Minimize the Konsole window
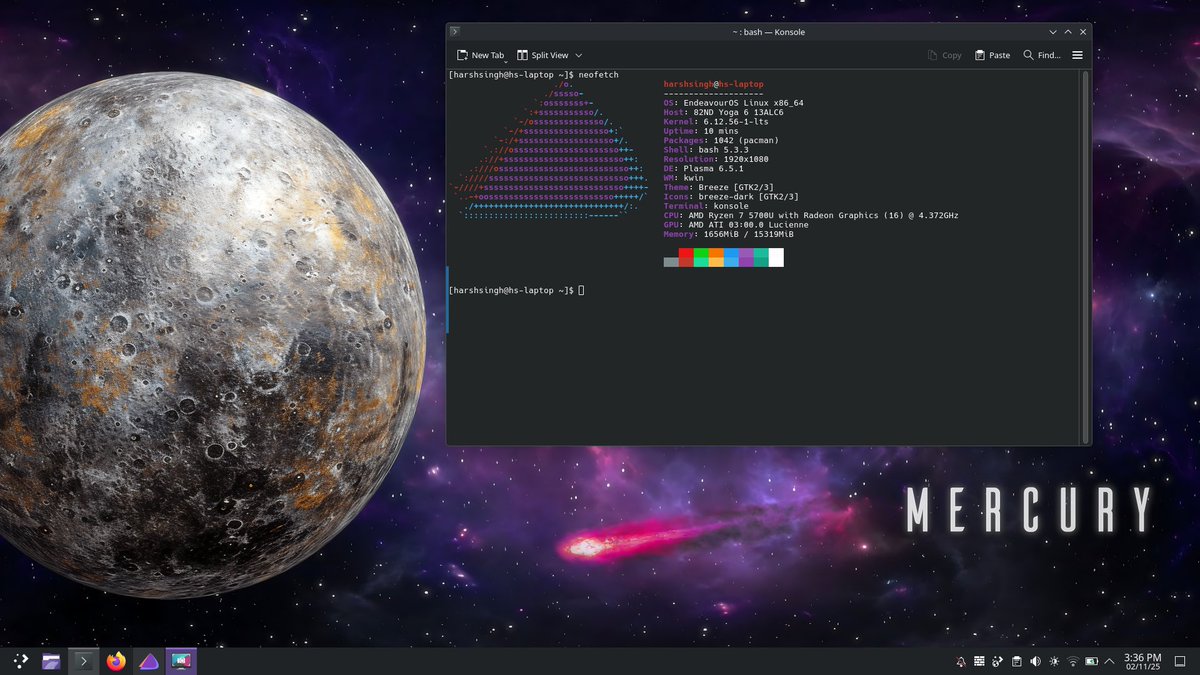This screenshot has width=1200, height=675. (x=1053, y=32)
